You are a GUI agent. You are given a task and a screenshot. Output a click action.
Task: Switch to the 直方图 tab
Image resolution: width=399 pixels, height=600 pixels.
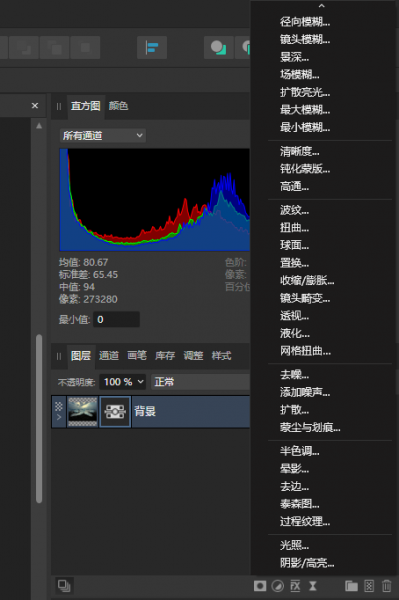click(86, 106)
